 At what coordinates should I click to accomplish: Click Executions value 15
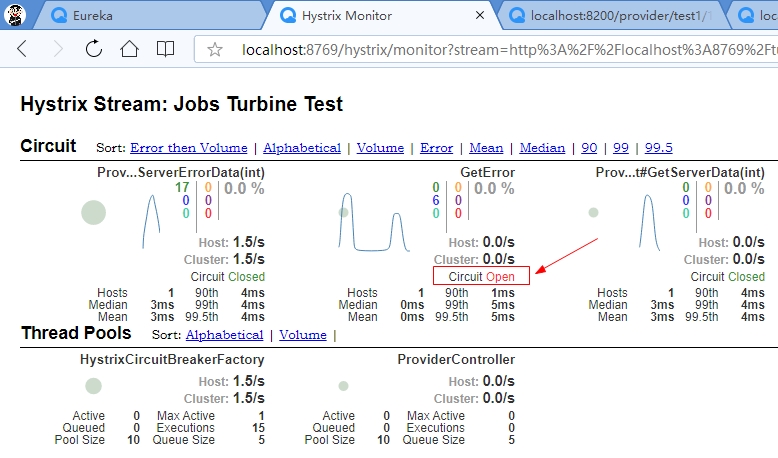pyautogui.click(x=258, y=428)
